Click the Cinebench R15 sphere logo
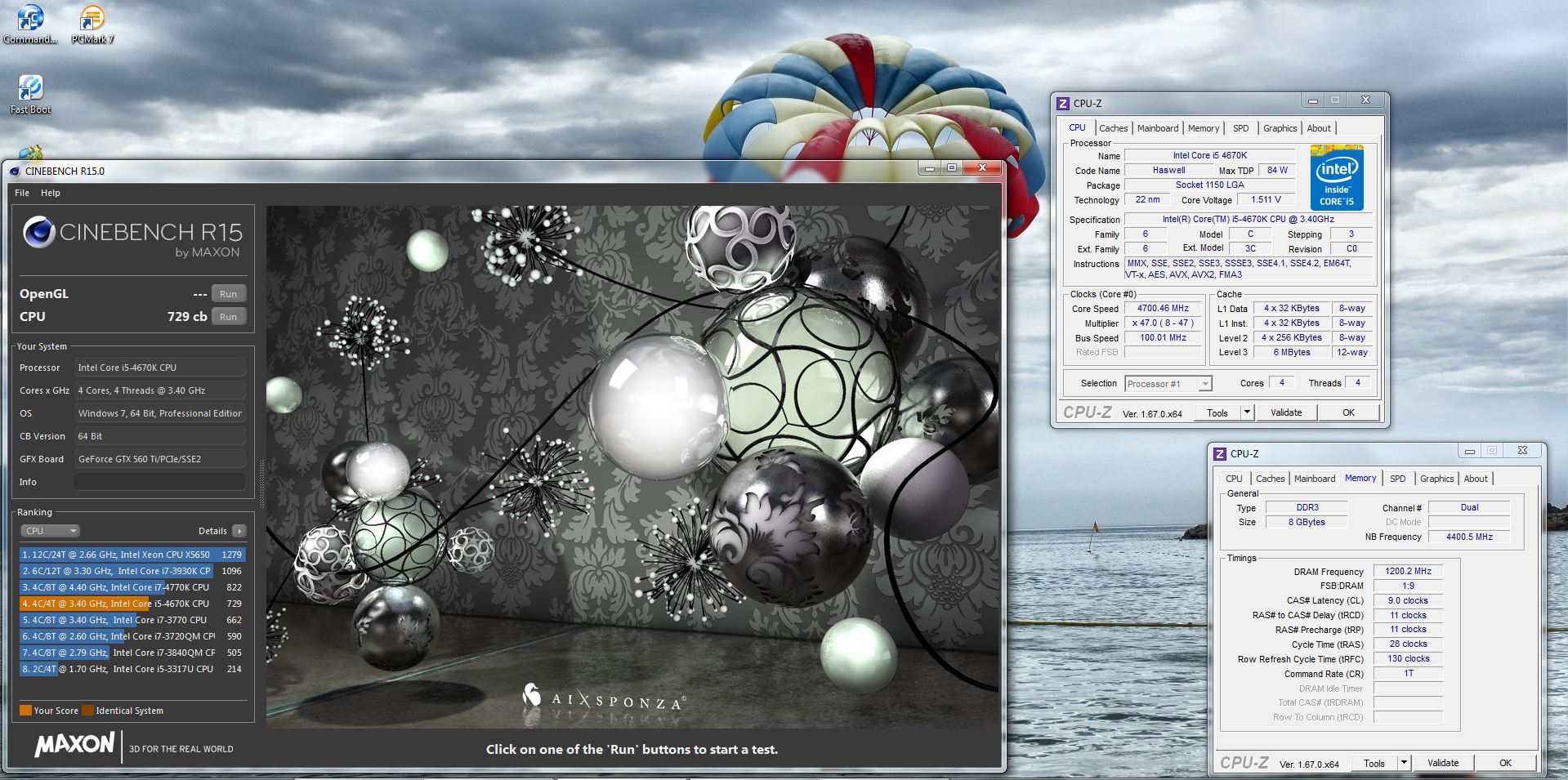 39,232
